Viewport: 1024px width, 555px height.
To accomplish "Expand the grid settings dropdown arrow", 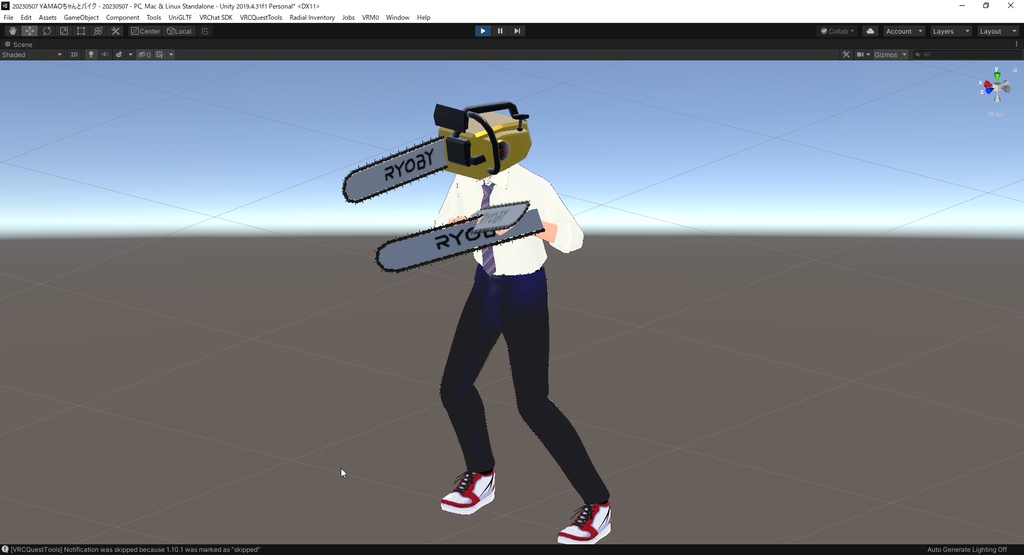I will coord(171,55).
